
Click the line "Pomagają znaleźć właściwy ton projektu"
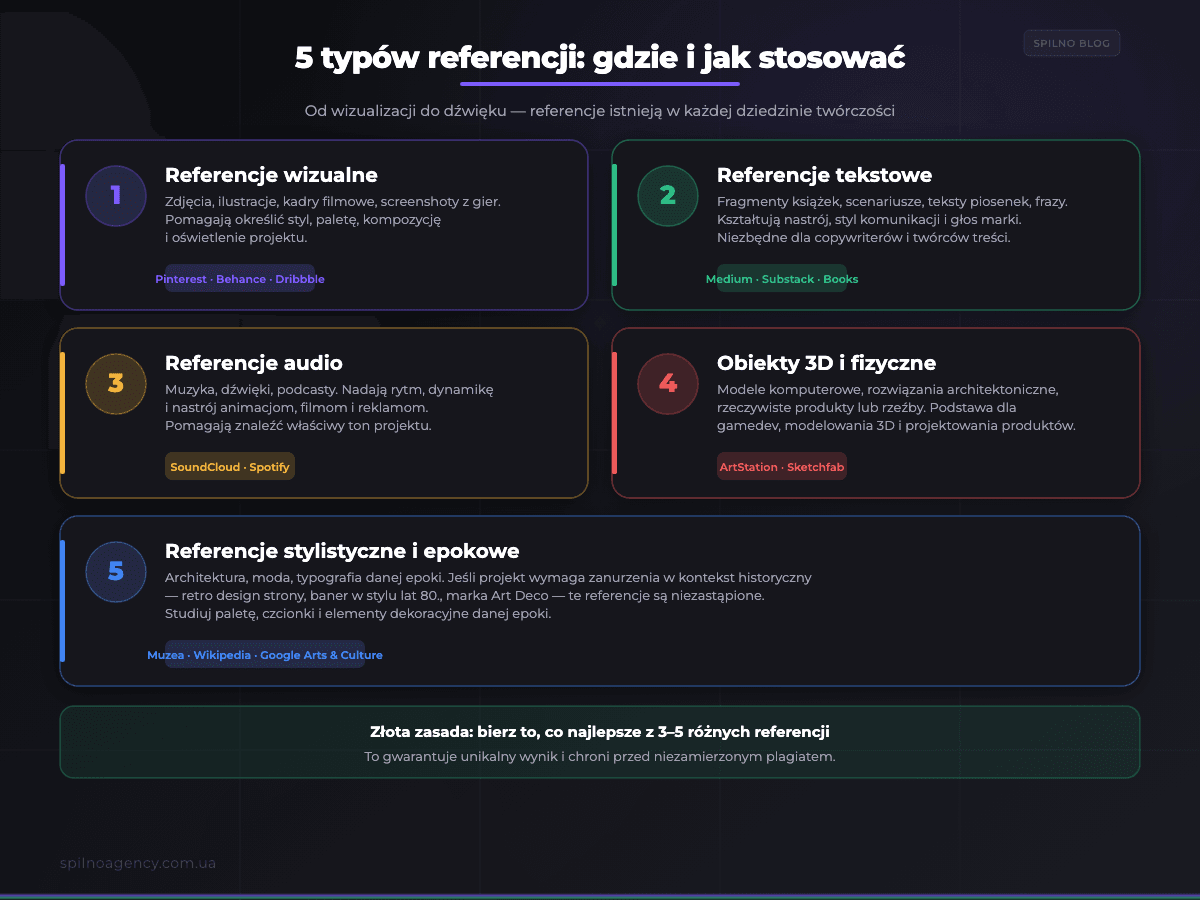click(298, 426)
